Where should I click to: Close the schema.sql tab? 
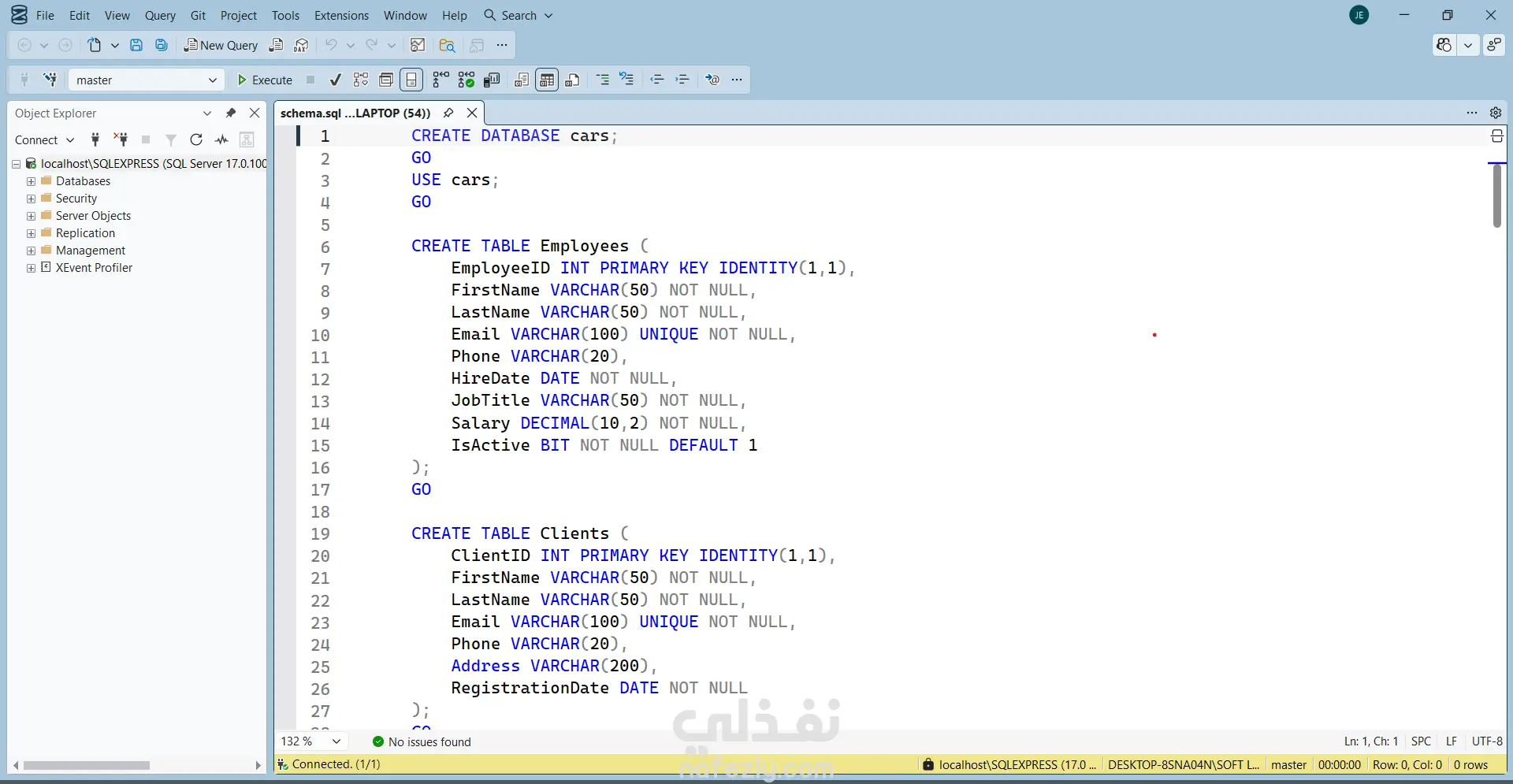pos(472,113)
